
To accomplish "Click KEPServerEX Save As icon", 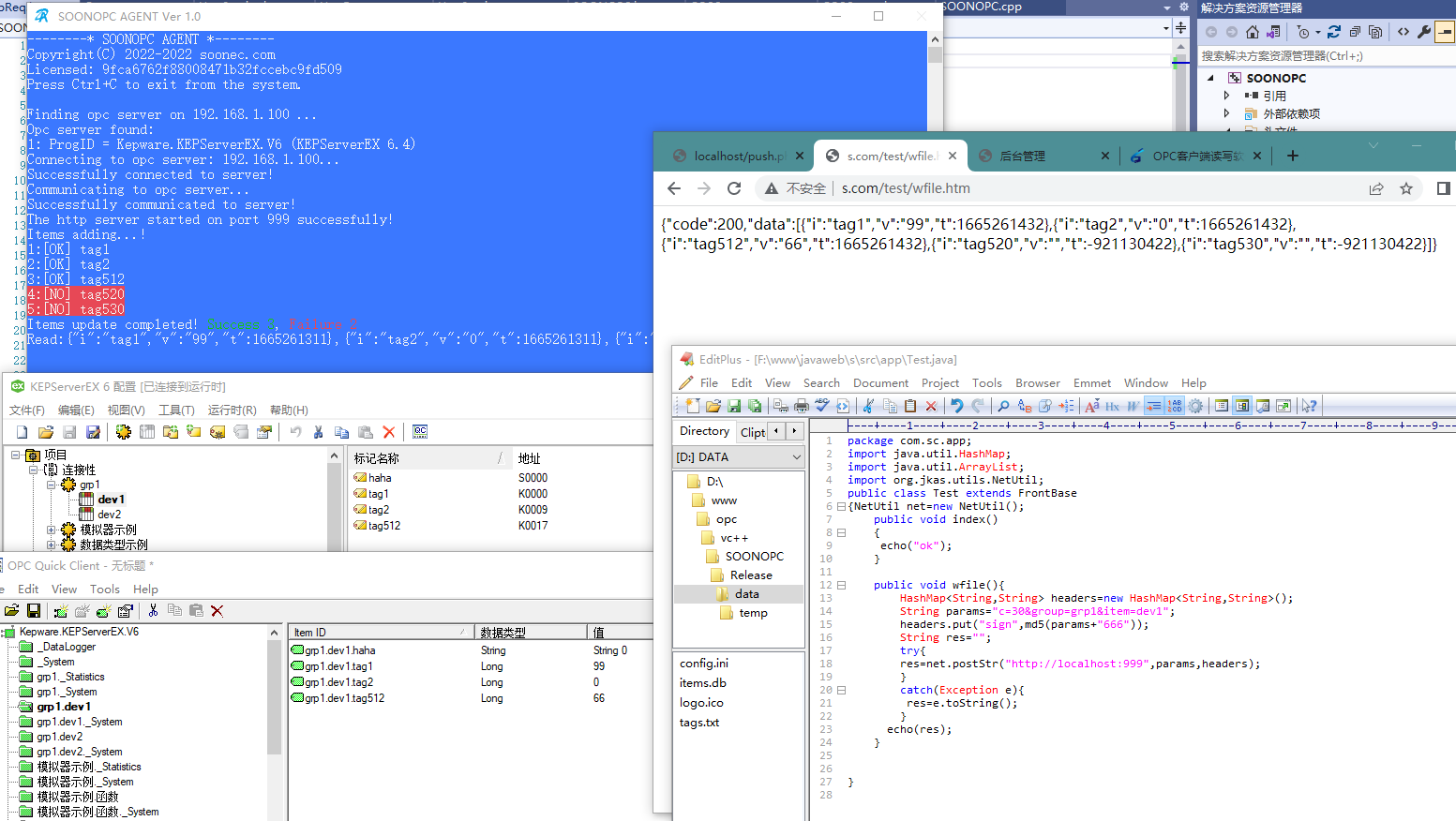I will [93, 432].
